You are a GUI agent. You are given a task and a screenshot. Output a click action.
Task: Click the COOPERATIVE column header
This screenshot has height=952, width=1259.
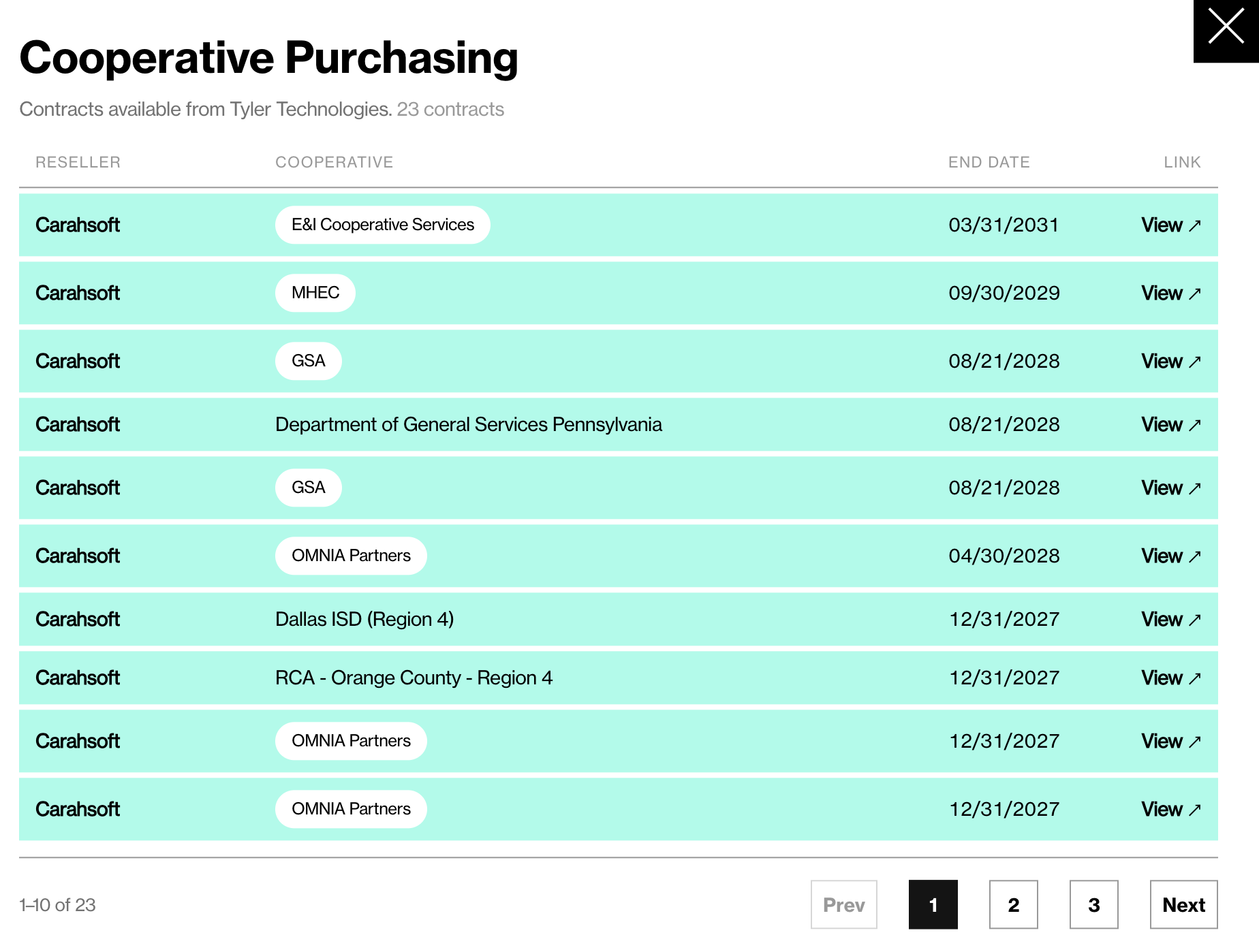(334, 162)
